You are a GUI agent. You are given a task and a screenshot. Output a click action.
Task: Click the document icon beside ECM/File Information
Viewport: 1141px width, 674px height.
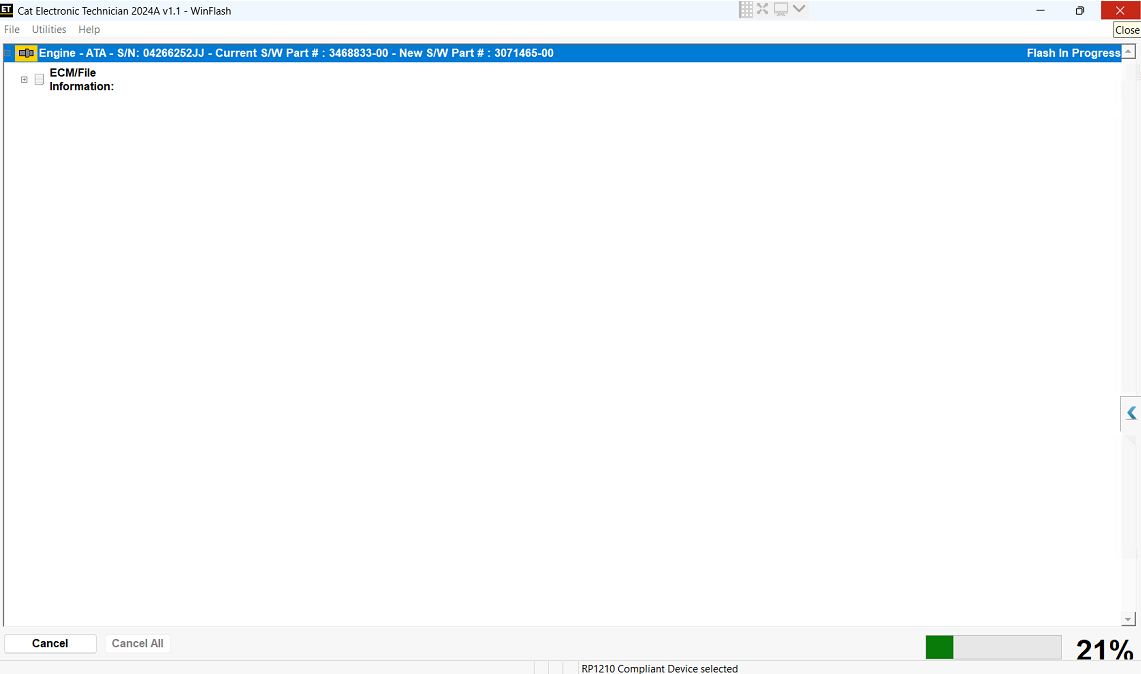(x=40, y=80)
